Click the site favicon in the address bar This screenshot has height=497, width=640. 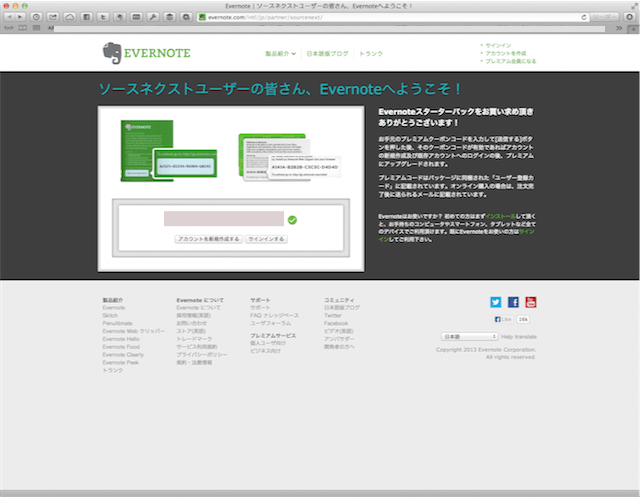click(202, 17)
